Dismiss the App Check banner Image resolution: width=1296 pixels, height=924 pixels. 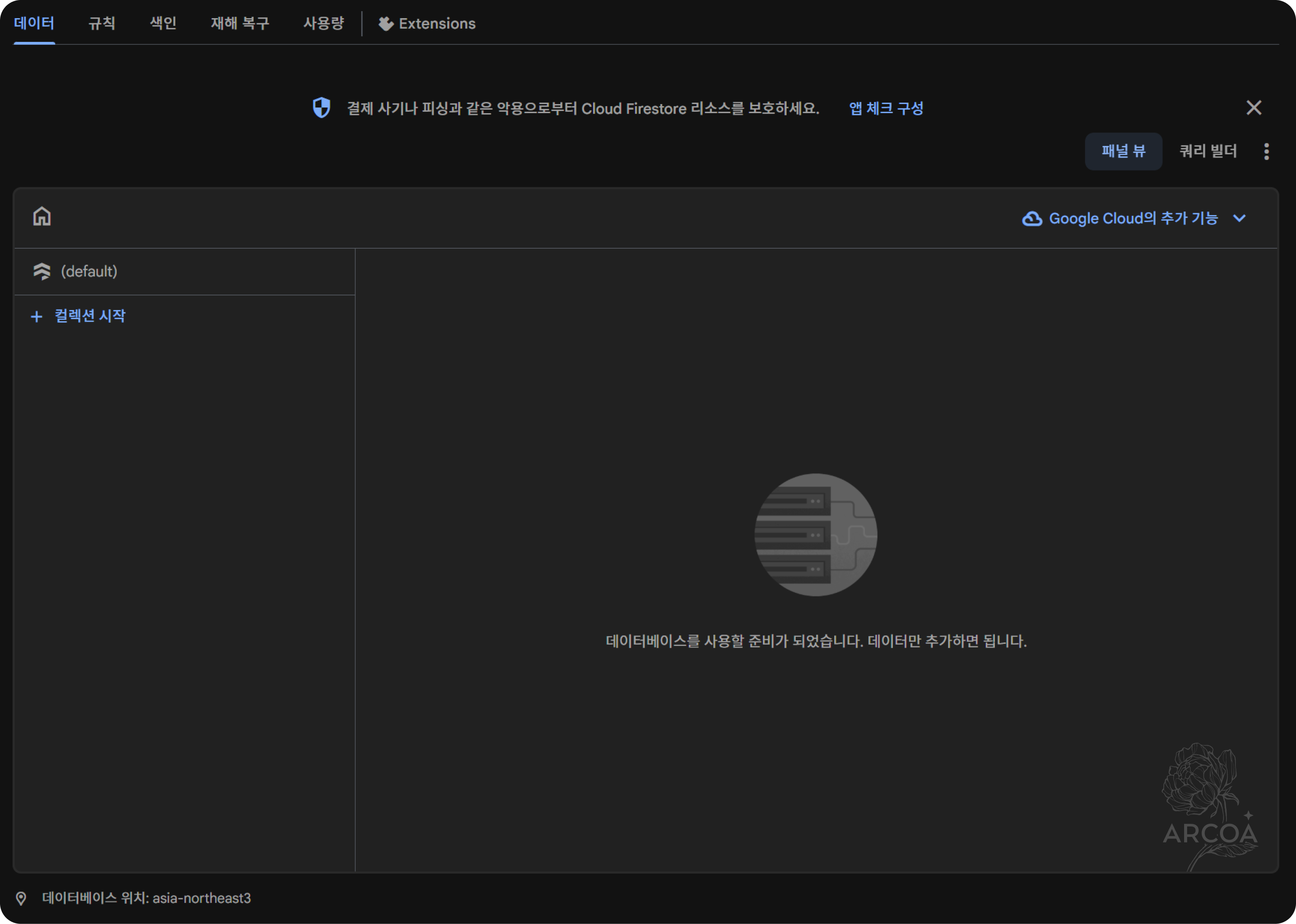pyautogui.click(x=1253, y=108)
